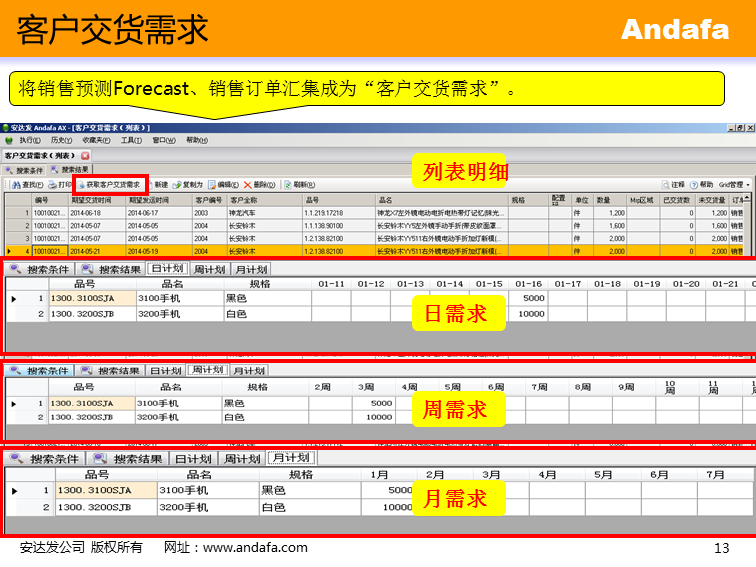The width and height of the screenshot is (756, 567).
Task: Click the 复制为 (Copy as) icon
Action: coord(177,185)
